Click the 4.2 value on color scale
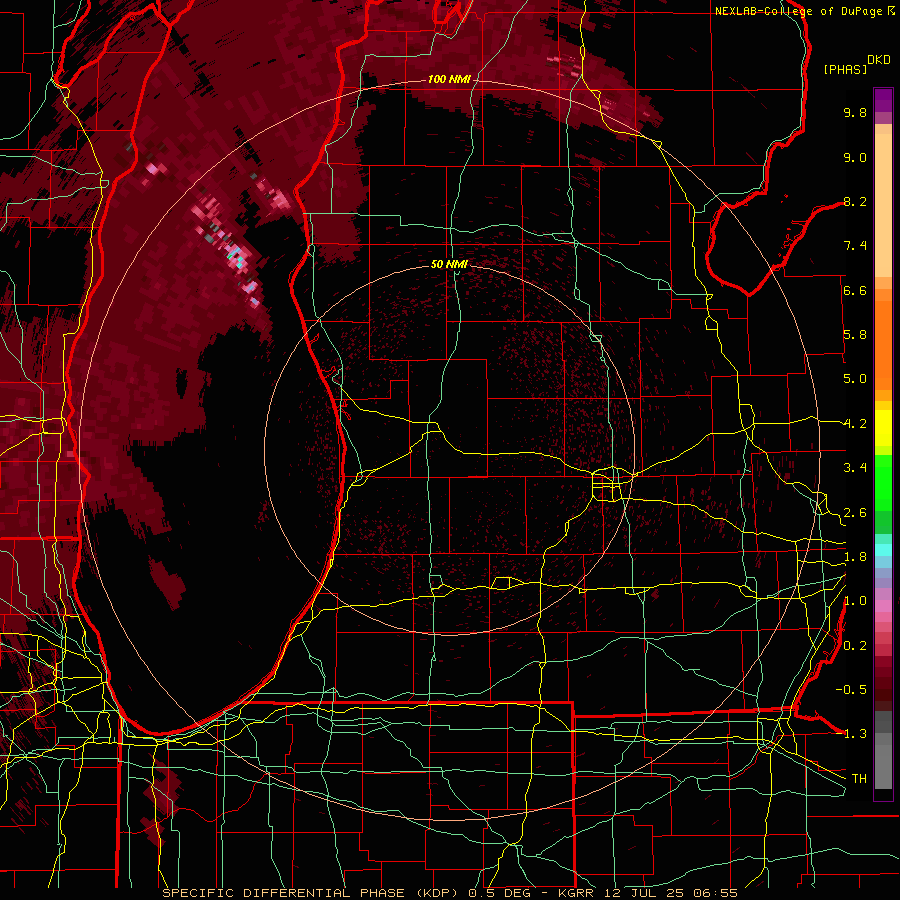 point(855,424)
